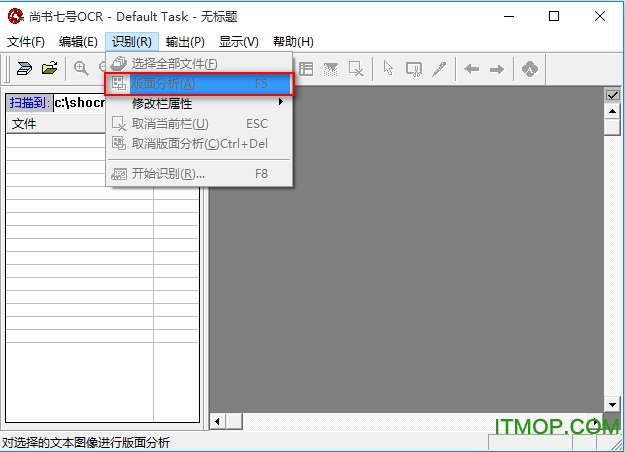Click the table layout toolbar icon
The width and height of the screenshot is (625, 452).
(306, 69)
